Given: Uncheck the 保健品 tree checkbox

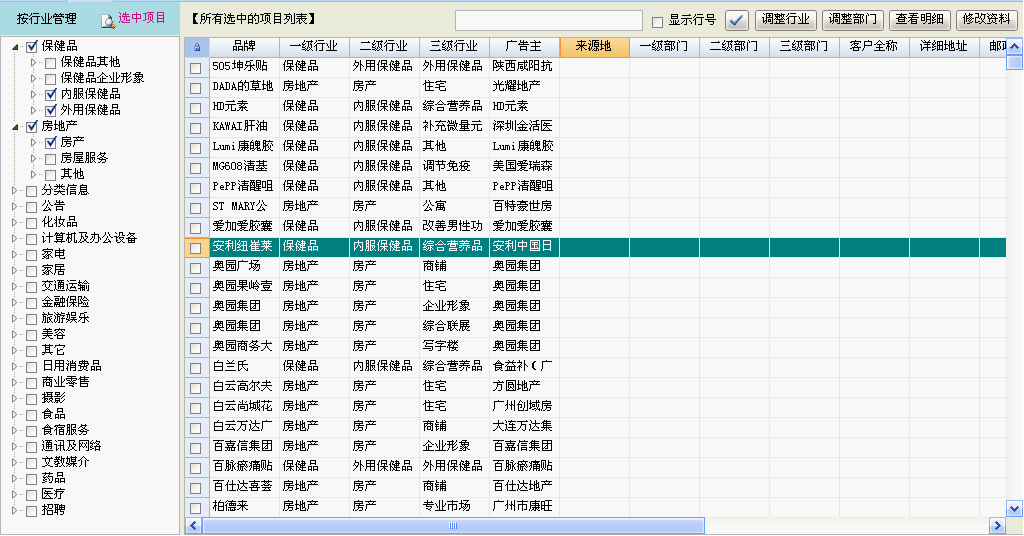Looking at the screenshot, I should (x=31, y=46).
